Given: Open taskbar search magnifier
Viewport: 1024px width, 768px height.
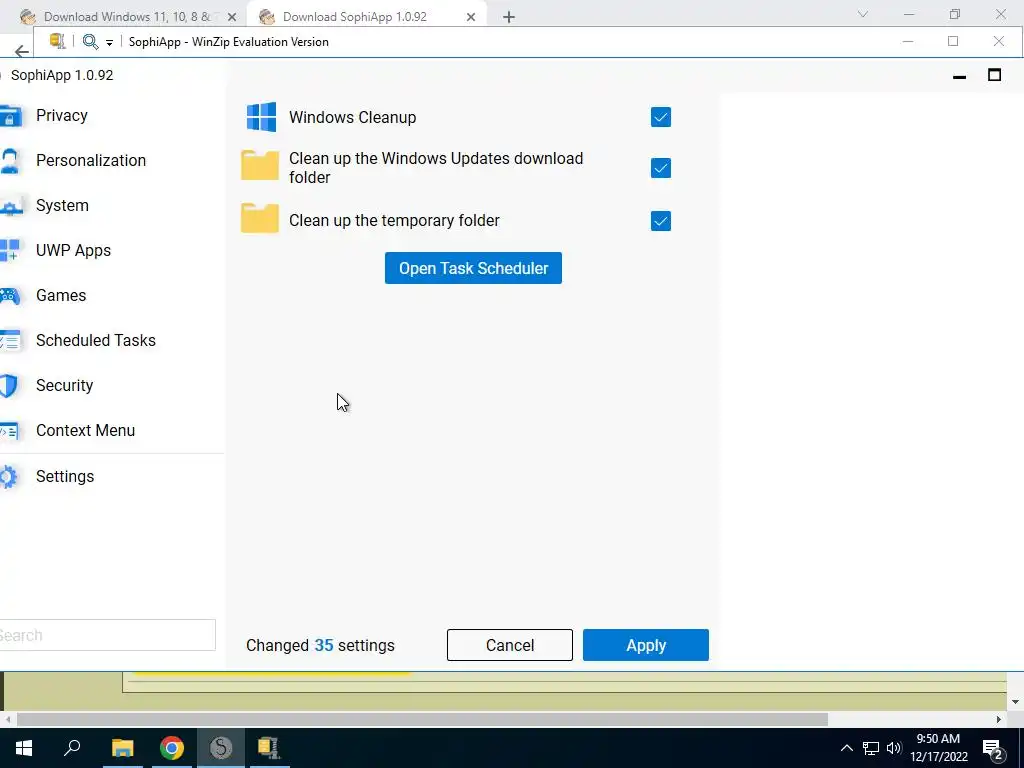Looking at the screenshot, I should 72,748.
